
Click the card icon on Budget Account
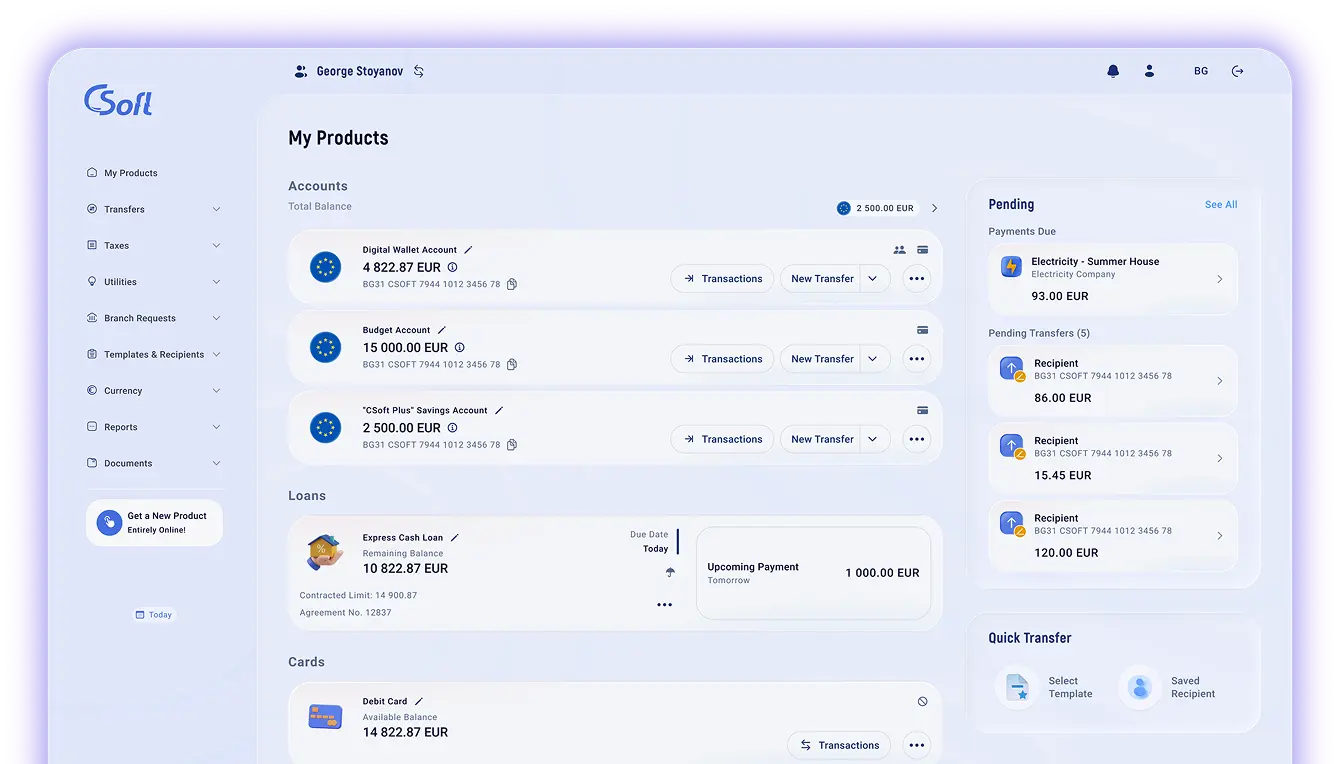(x=922, y=330)
